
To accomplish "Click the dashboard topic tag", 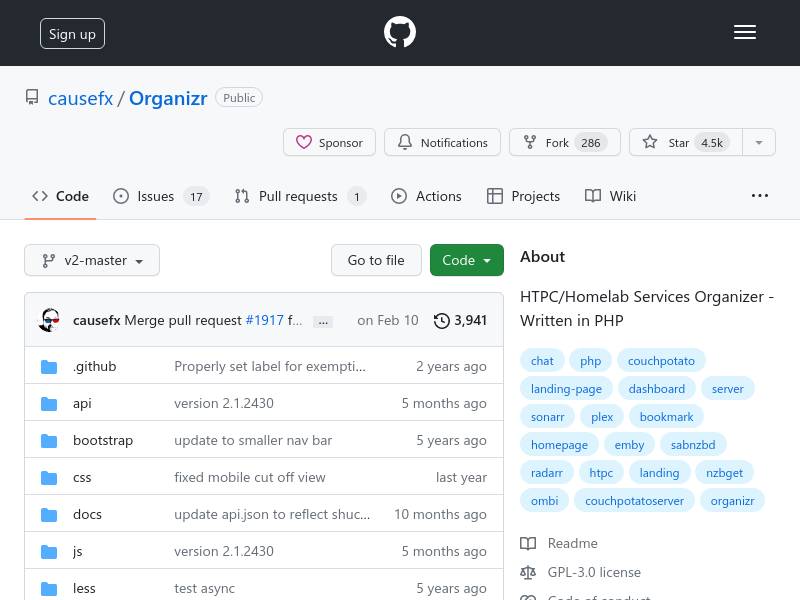I will pyautogui.click(x=657, y=389).
